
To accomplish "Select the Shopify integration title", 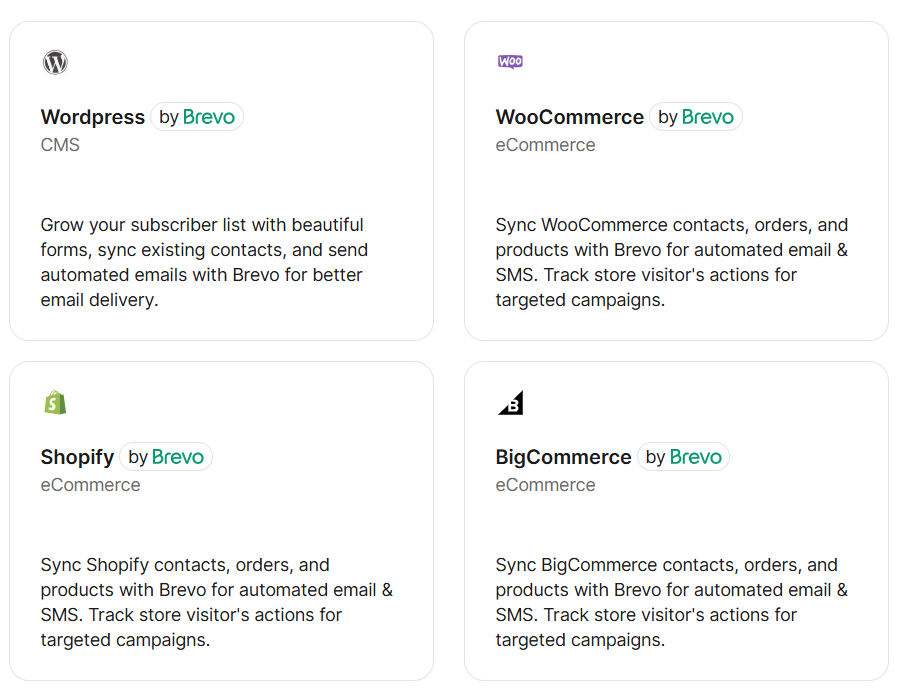I will [77, 457].
